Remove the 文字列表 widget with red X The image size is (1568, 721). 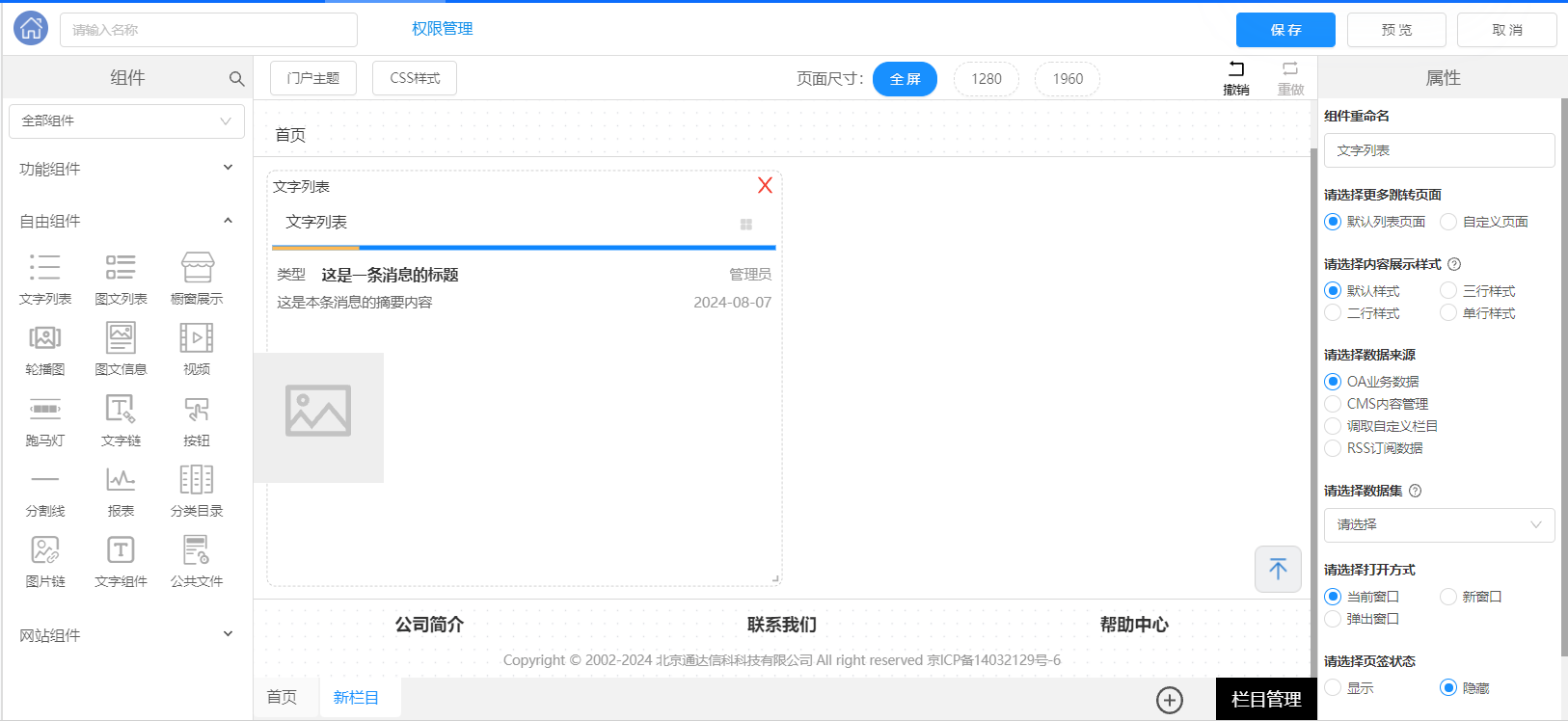click(x=765, y=185)
